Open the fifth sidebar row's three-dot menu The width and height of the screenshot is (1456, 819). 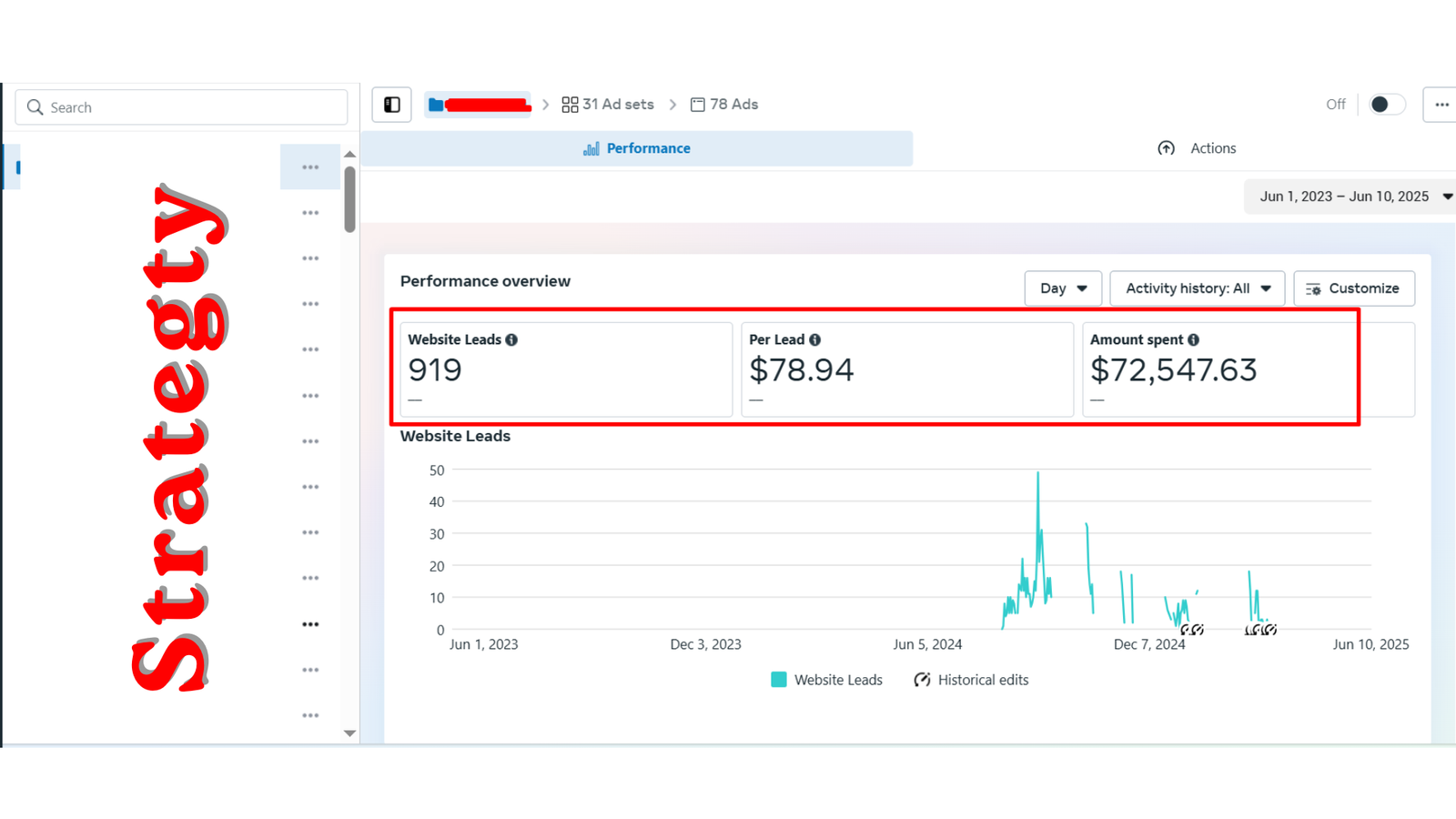tap(310, 349)
